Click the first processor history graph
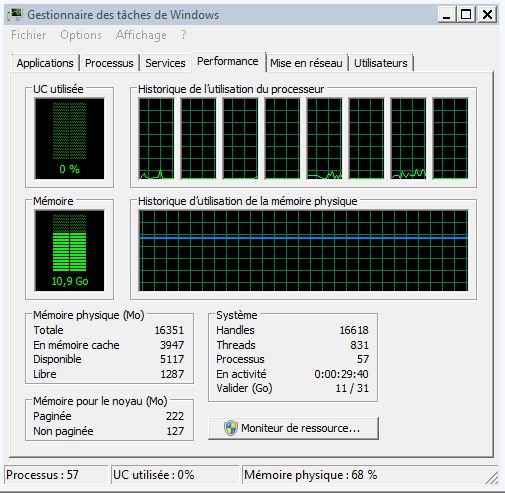Screen dimensions: 505x493 click(156, 138)
